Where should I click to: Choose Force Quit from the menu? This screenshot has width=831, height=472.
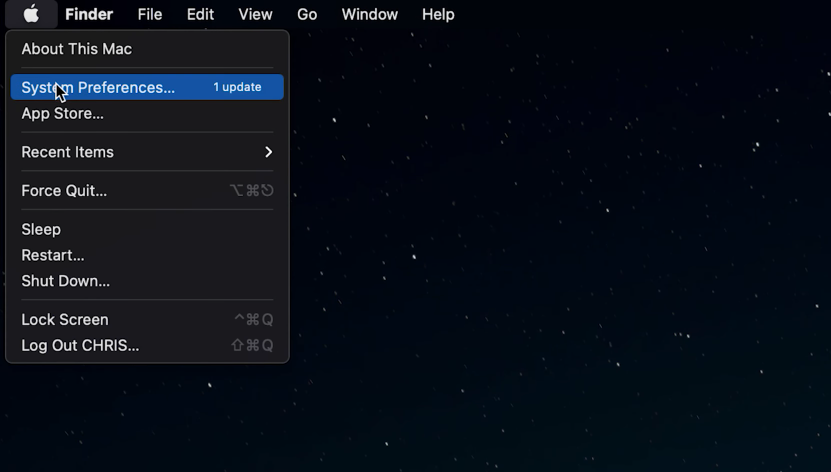pyautogui.click(x=64, y=191)
